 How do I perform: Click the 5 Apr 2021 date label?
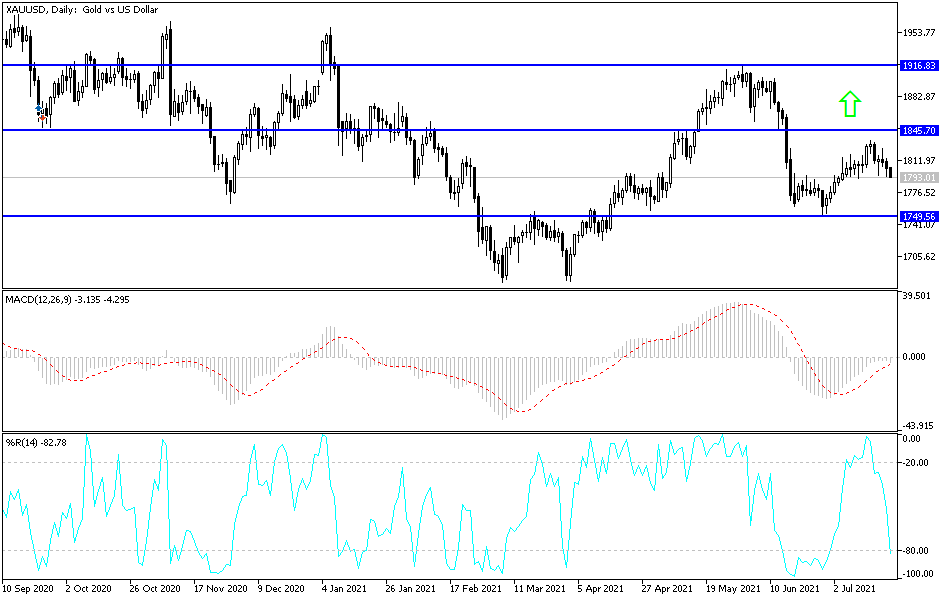tap(600, 589)
